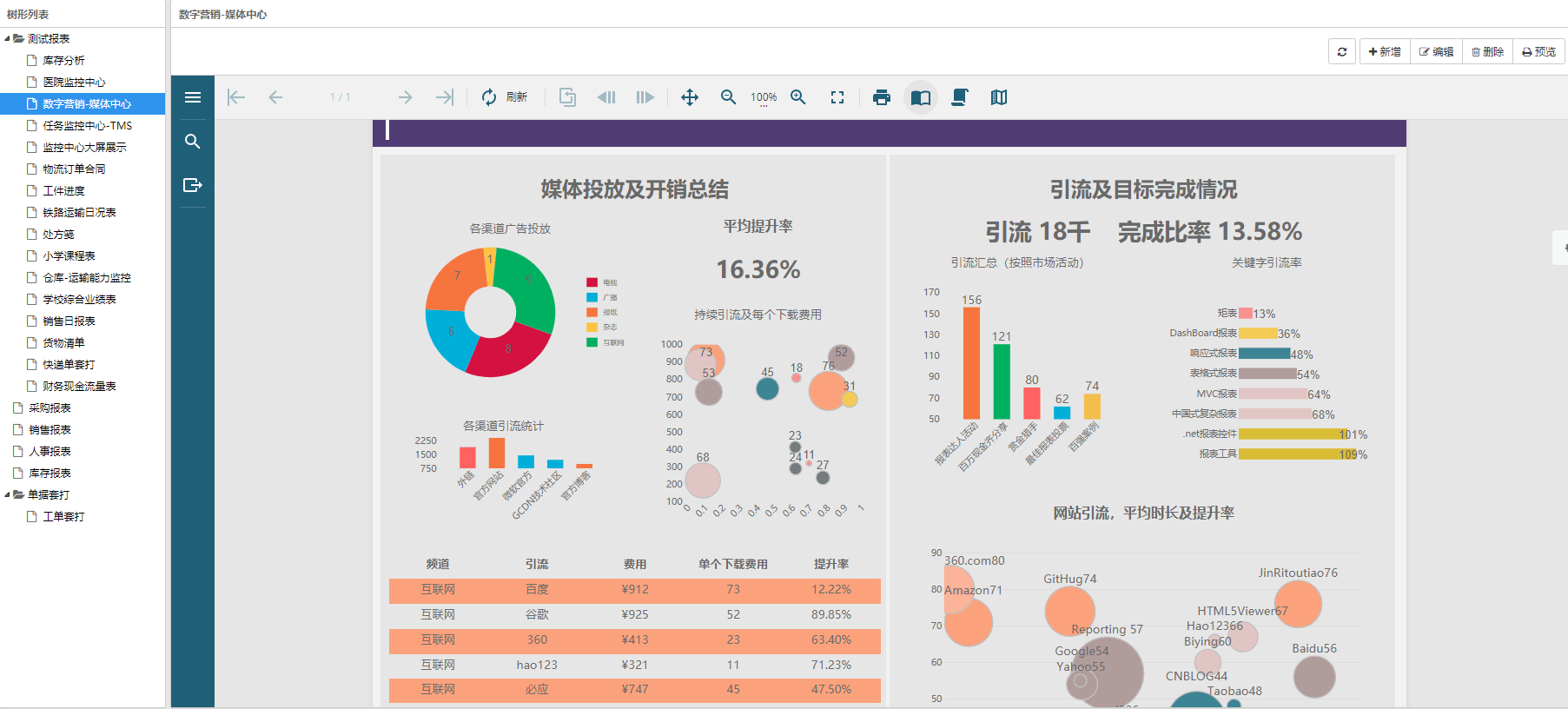Toggle the gallery map view icon
Screen dimensions: 1568x709
(x=999, y=97)
